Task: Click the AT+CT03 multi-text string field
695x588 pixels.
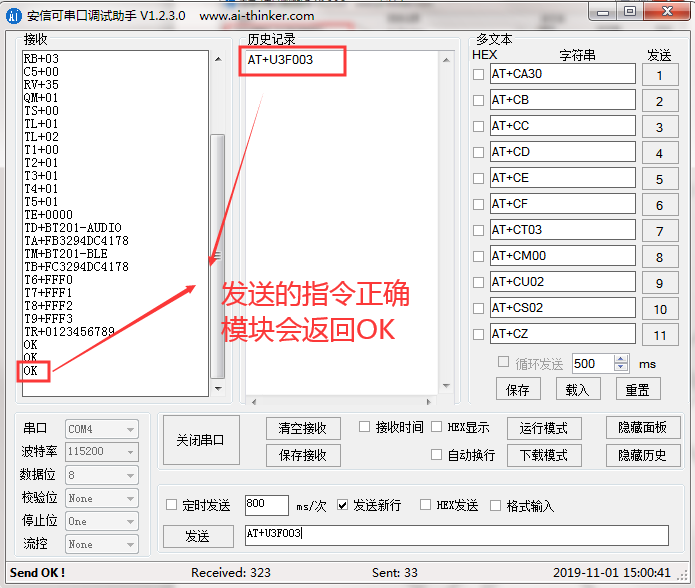Action: (x=563, y=230)
